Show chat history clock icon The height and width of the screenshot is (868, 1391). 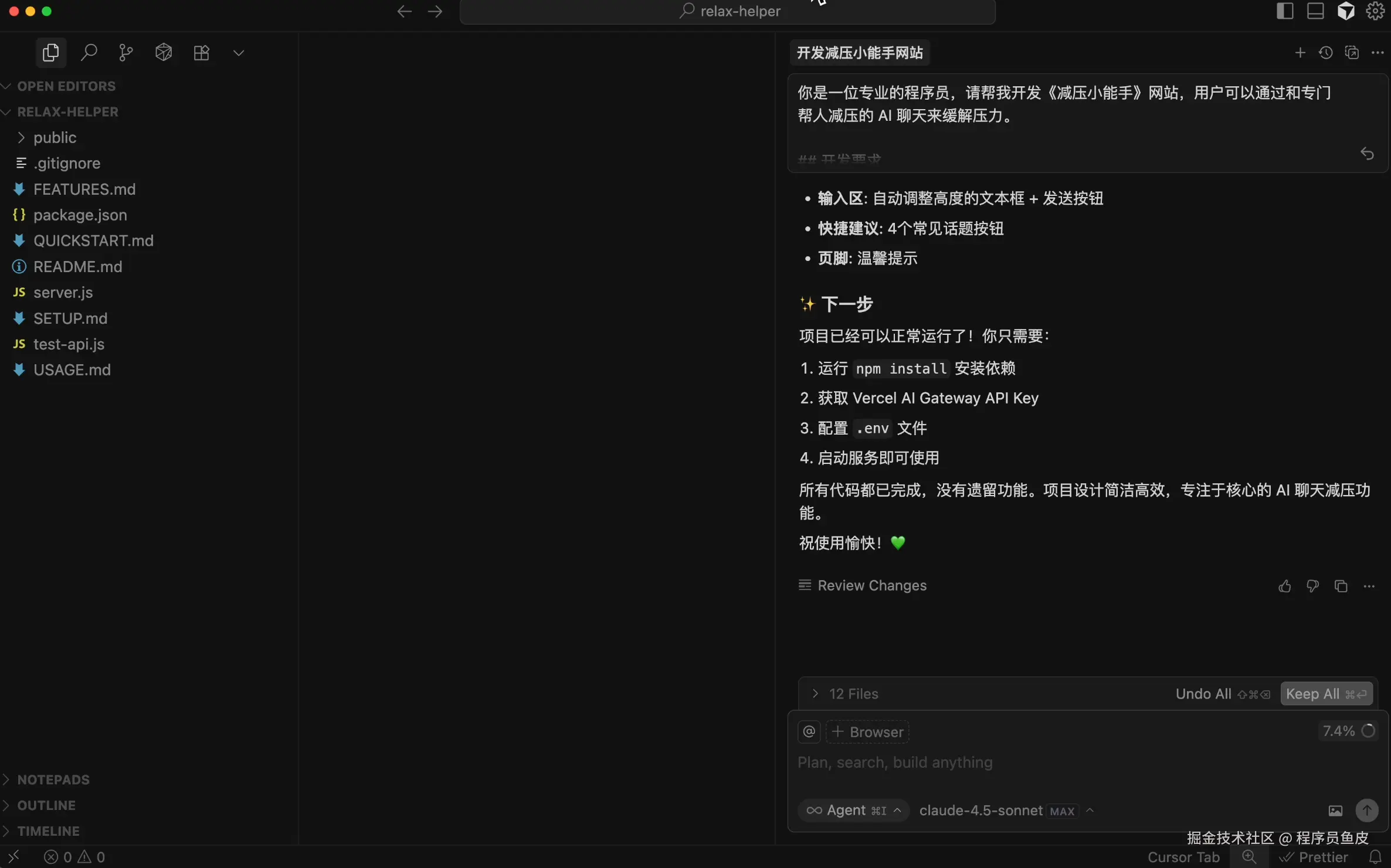[1326, 53]
